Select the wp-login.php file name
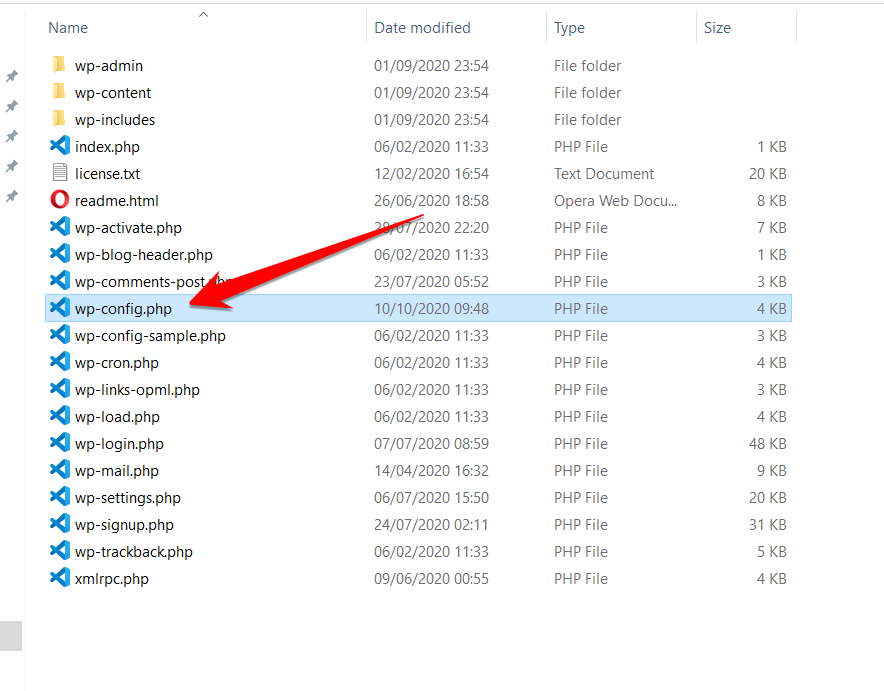Viewport: 884px width, 691px height. click(x=119, y=444)
